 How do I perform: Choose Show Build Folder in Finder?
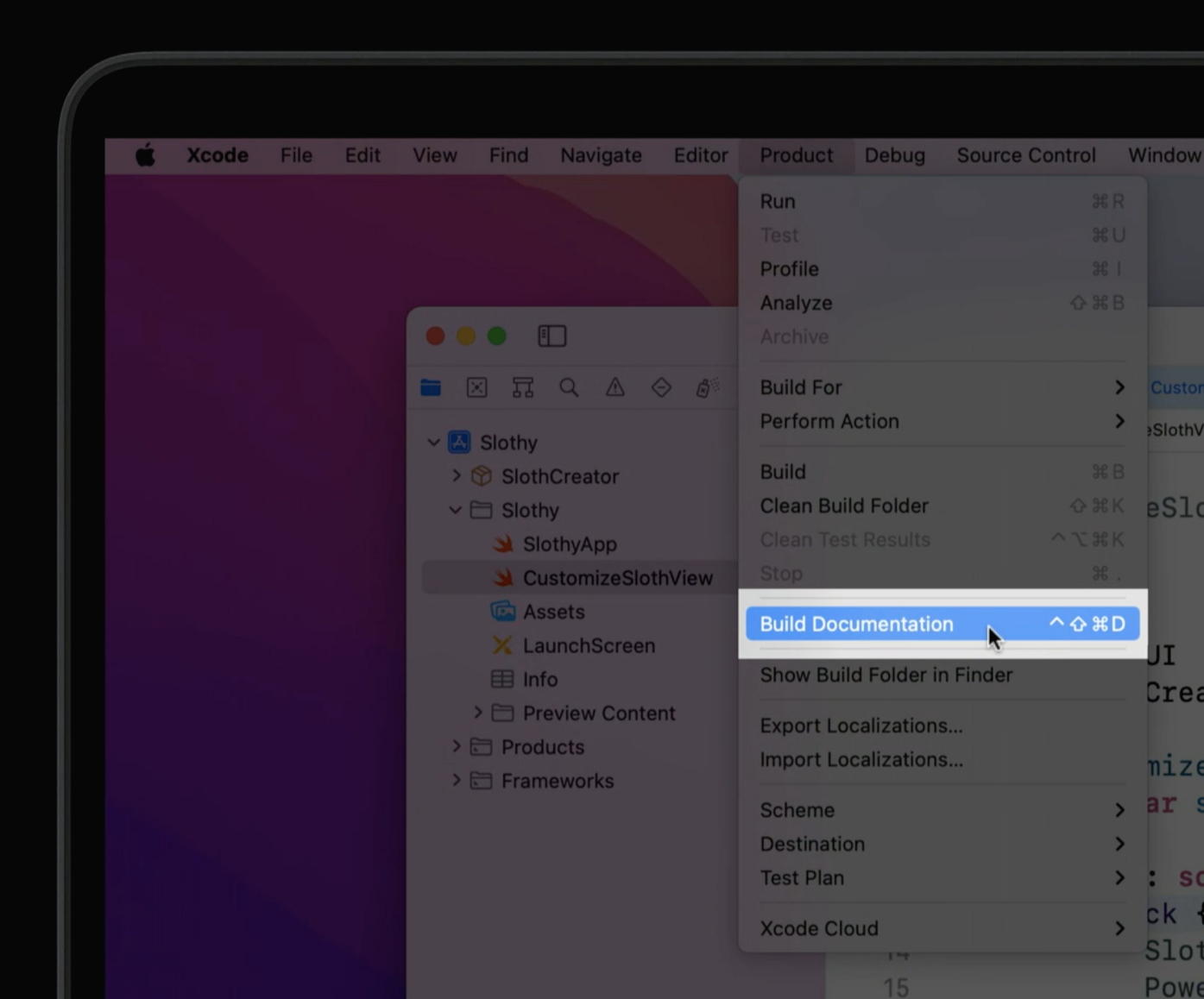coord(942,675)
